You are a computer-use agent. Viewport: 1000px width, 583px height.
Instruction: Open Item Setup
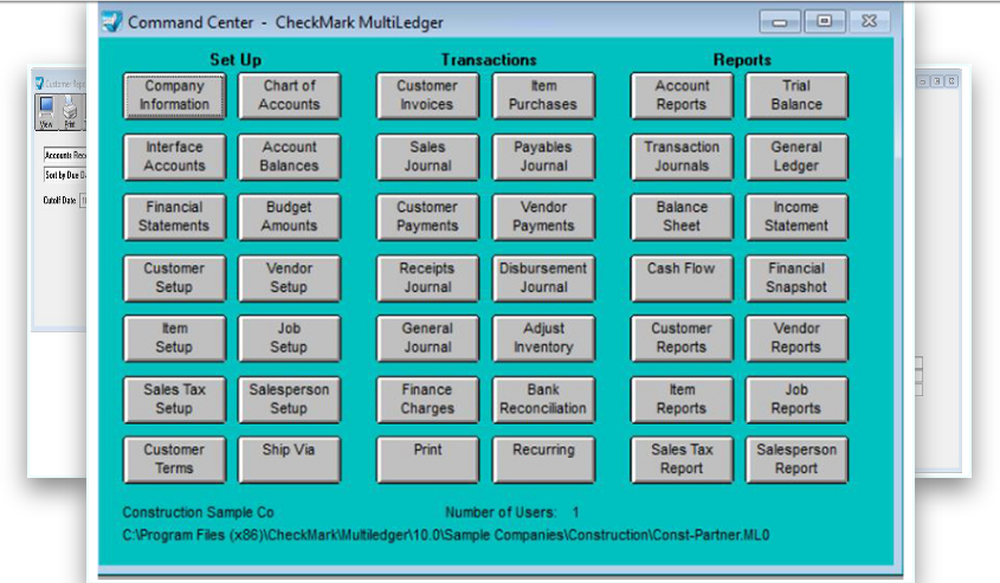pyautogui.click(x=174, y=338)
